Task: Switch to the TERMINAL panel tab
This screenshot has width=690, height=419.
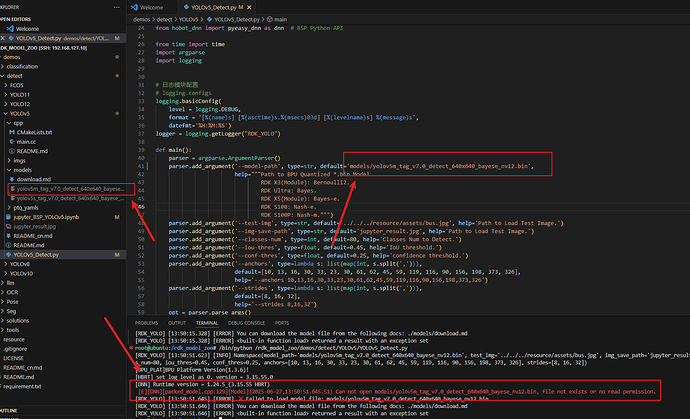Action: click(207, 323)
